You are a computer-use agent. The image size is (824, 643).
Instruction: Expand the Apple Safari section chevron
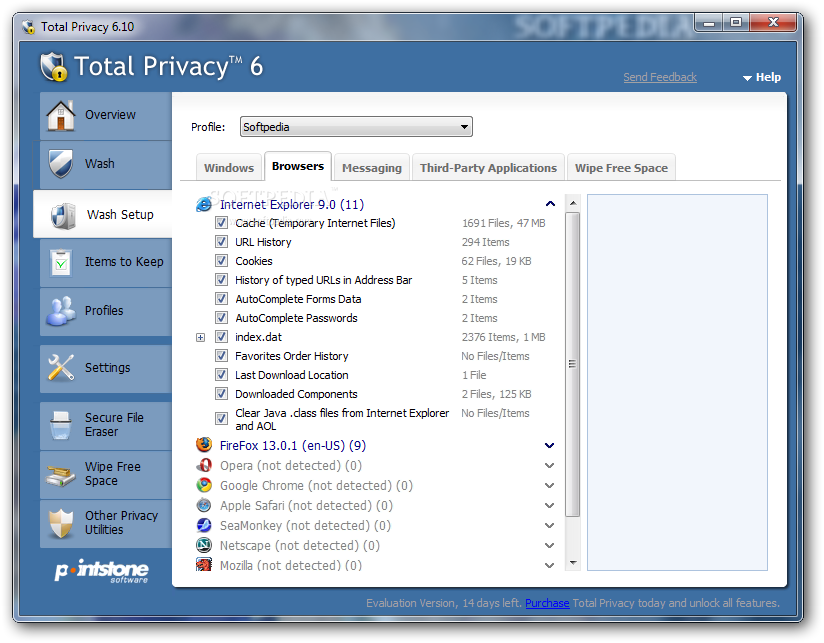(550, 505)
